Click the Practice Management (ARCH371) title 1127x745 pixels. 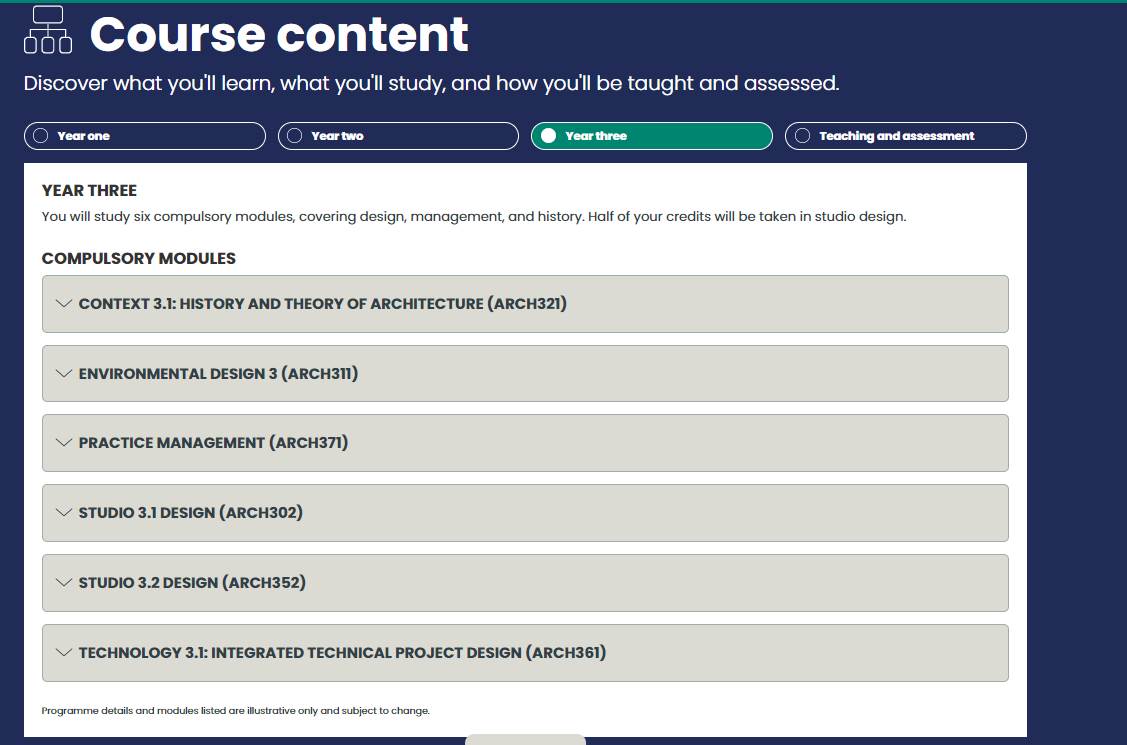[213, 443]
